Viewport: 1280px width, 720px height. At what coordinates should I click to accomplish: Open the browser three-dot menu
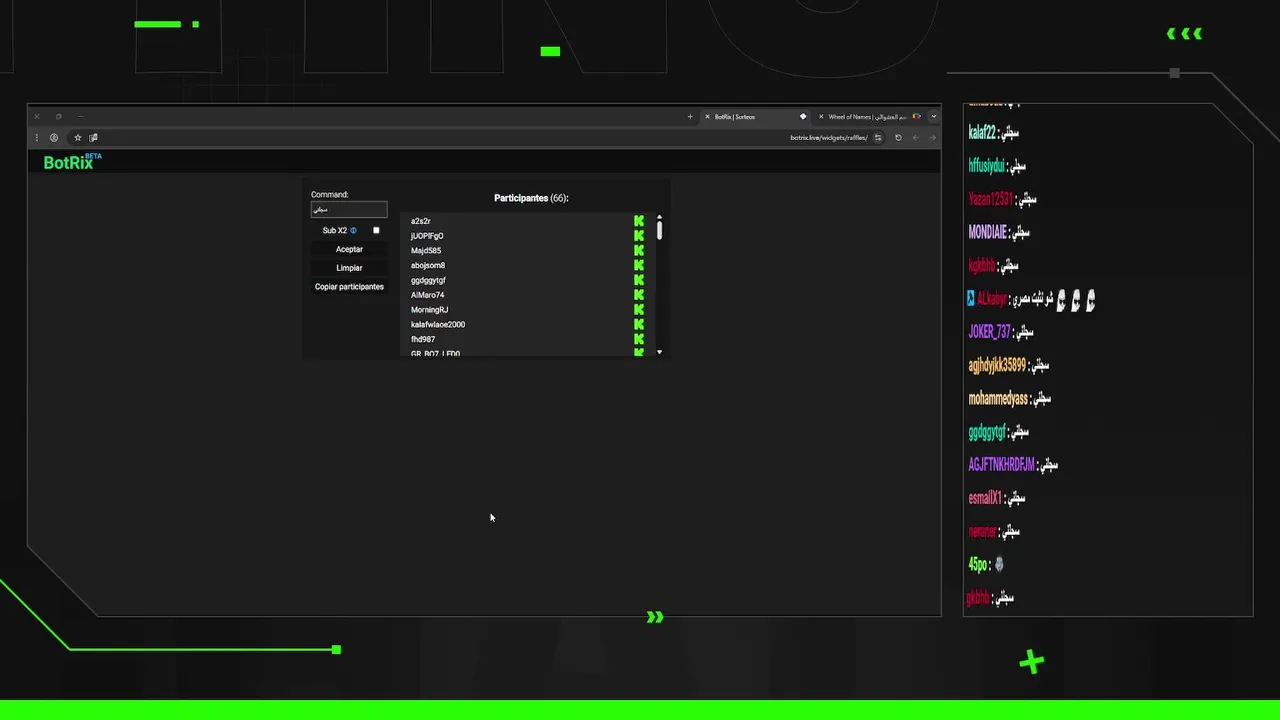click(x=37, y=138)
